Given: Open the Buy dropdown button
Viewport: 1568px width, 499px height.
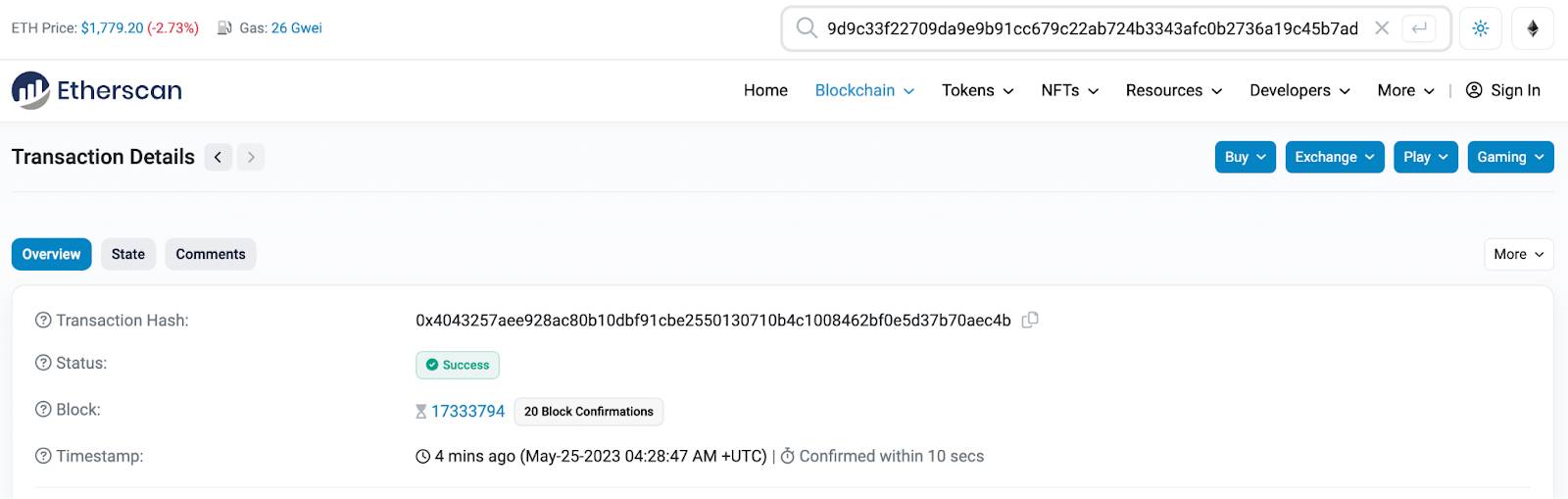Looking at the screenshot, I should click(x=1246, y=157).
